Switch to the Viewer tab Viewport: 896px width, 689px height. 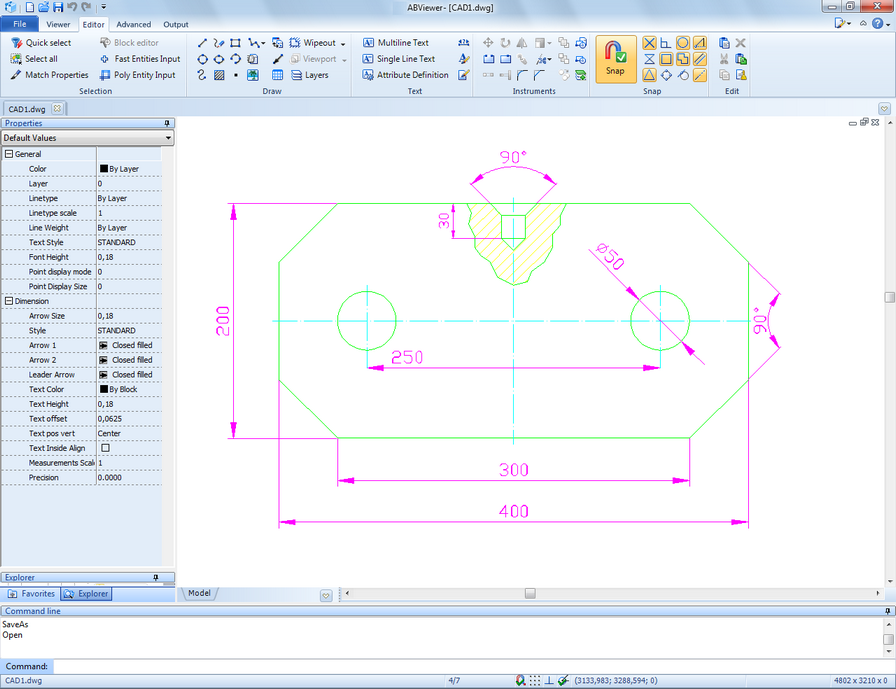[58, 25]
